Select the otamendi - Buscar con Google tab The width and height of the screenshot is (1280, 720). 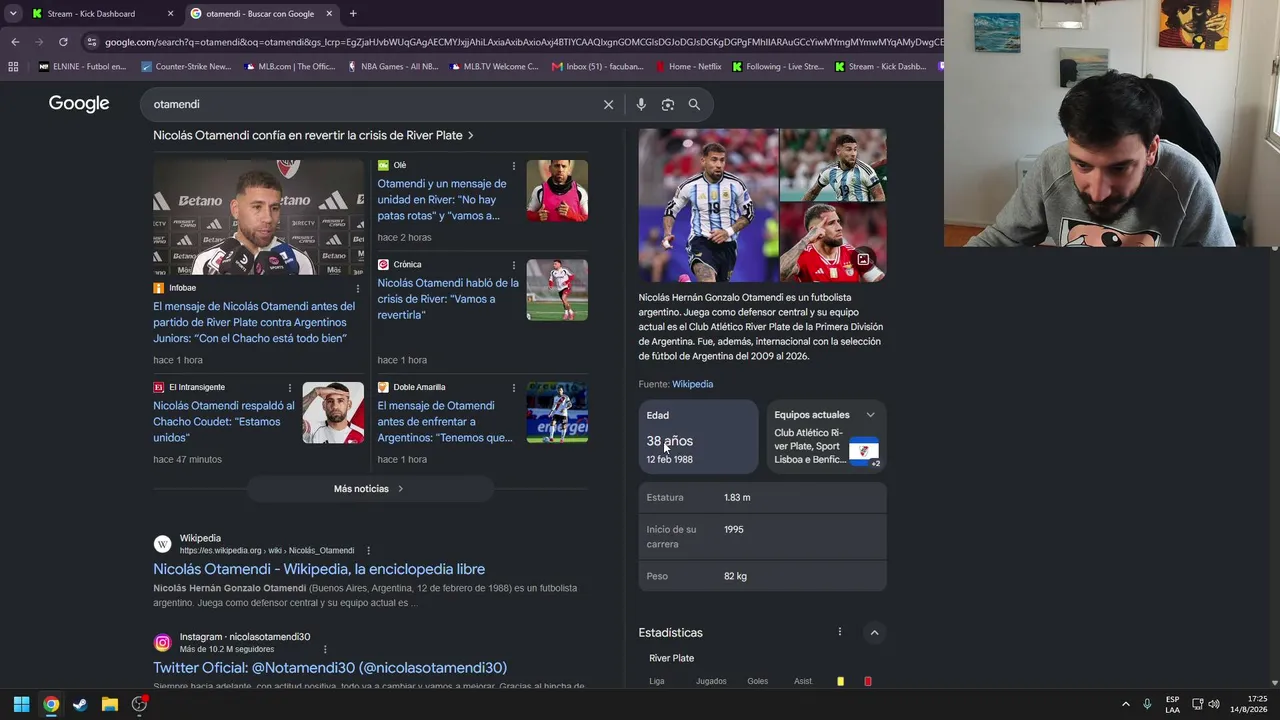click(261, 14)
